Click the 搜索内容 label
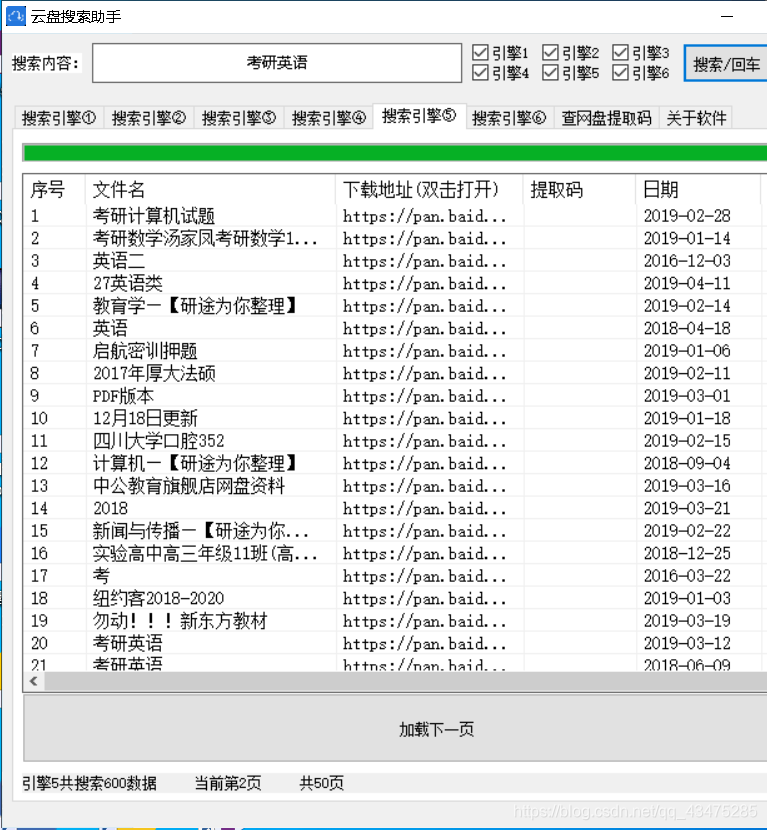The image size is (767, 830). [46, 64]
